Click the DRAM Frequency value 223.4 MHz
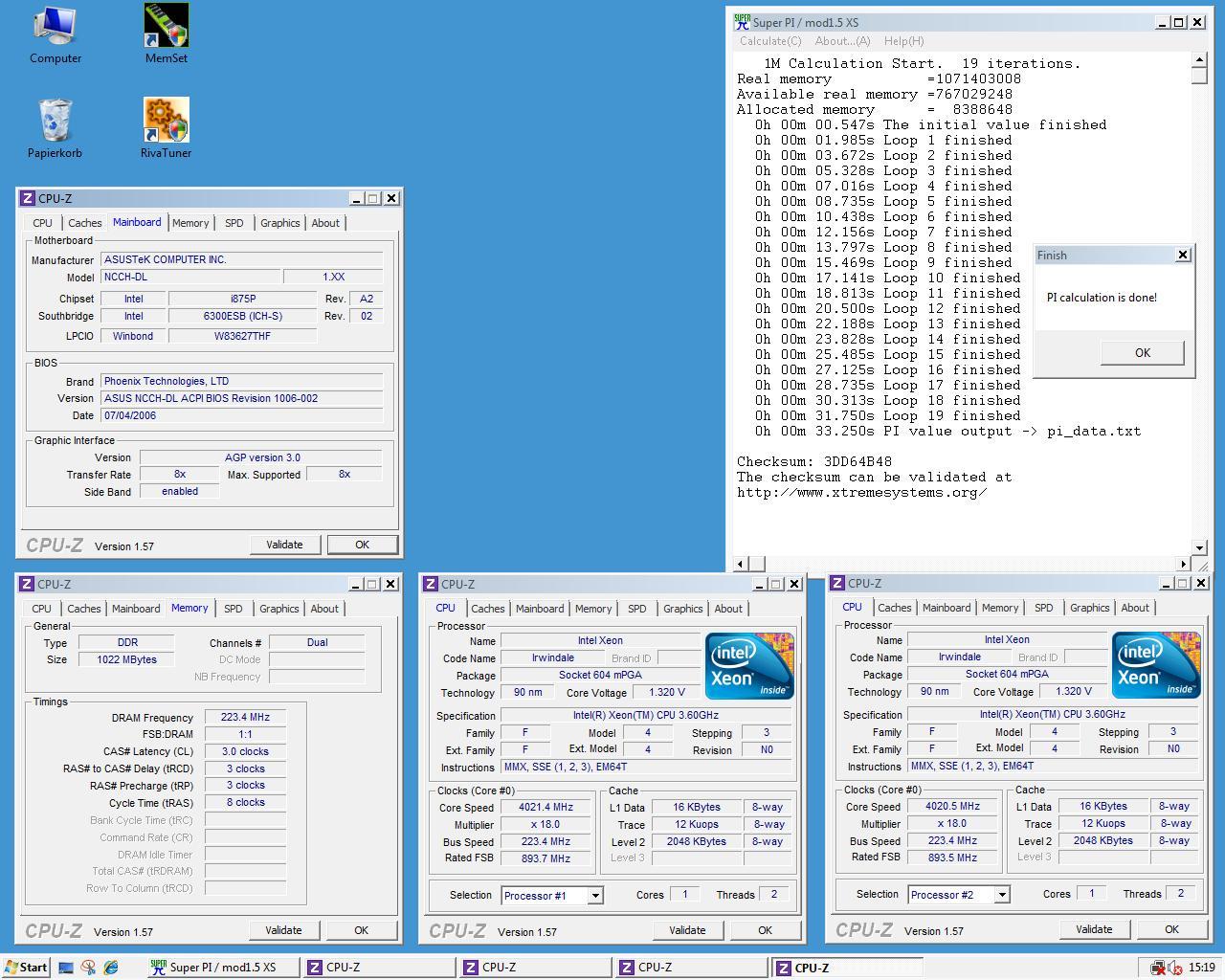The height and width of the screenshot is (980, 1225). pos(245,717)
